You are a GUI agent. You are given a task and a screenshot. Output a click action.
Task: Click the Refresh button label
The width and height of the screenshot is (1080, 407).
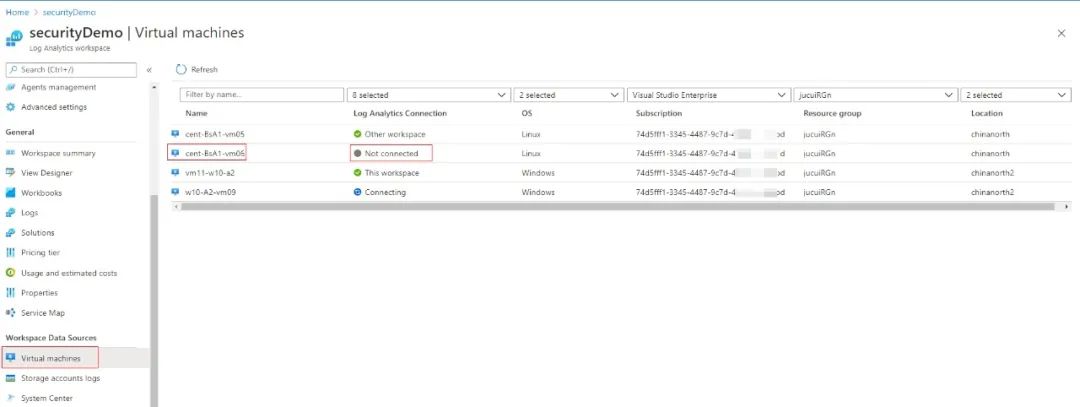click(205, 70)
